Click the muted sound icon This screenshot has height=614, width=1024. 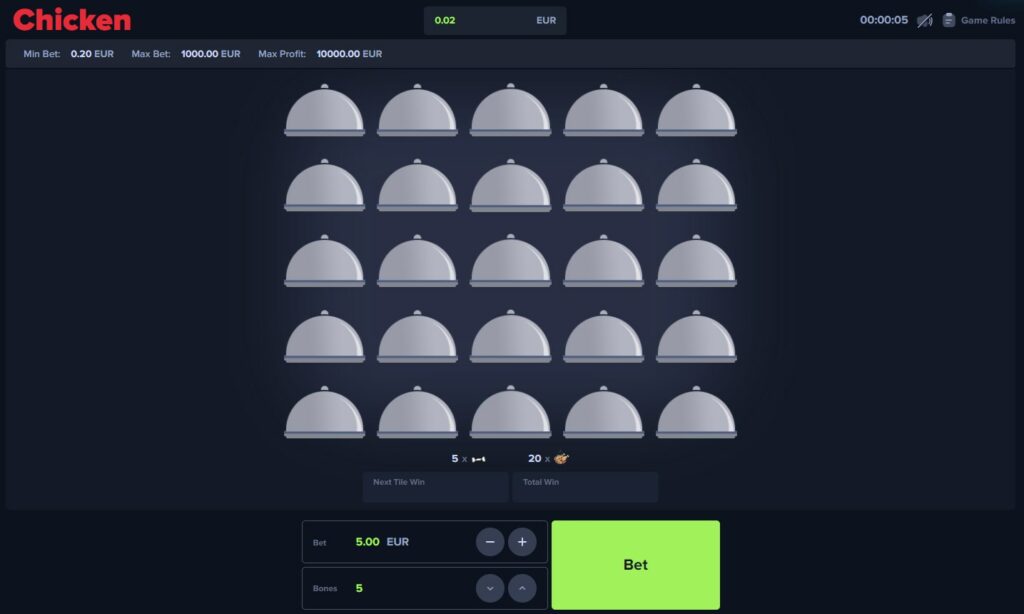(925, 20)
